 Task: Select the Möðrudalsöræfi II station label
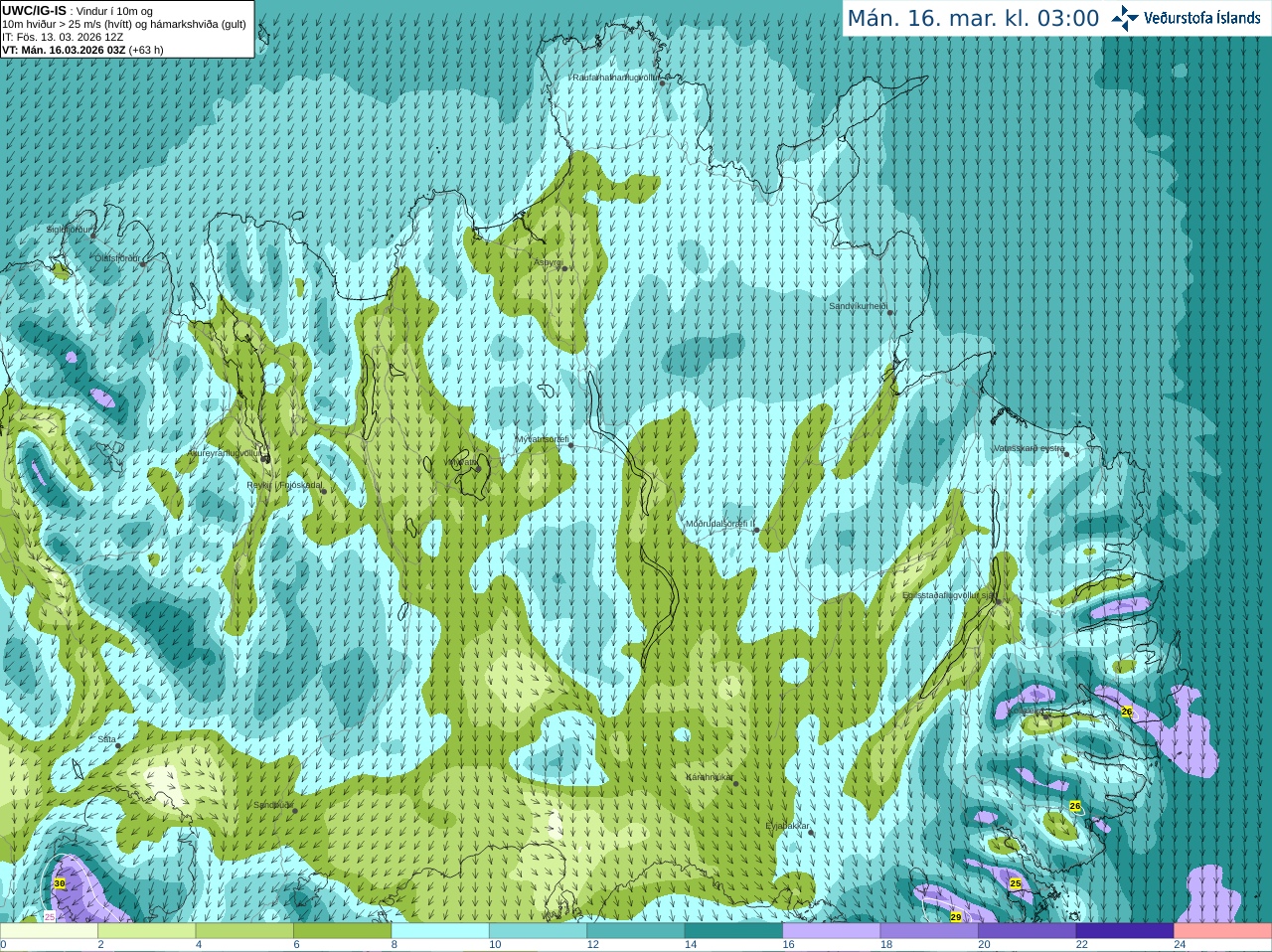tap(720, 524)
